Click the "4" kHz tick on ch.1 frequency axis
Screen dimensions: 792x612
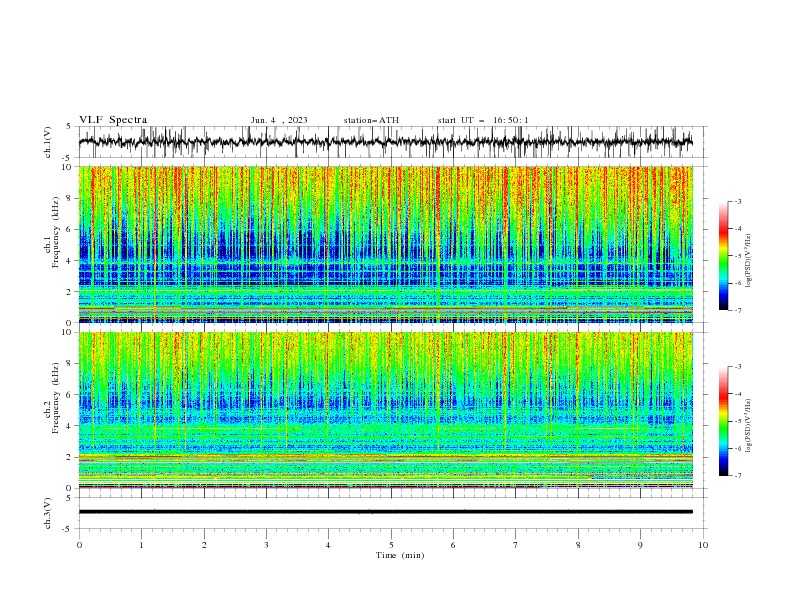(x=70, y=261)
